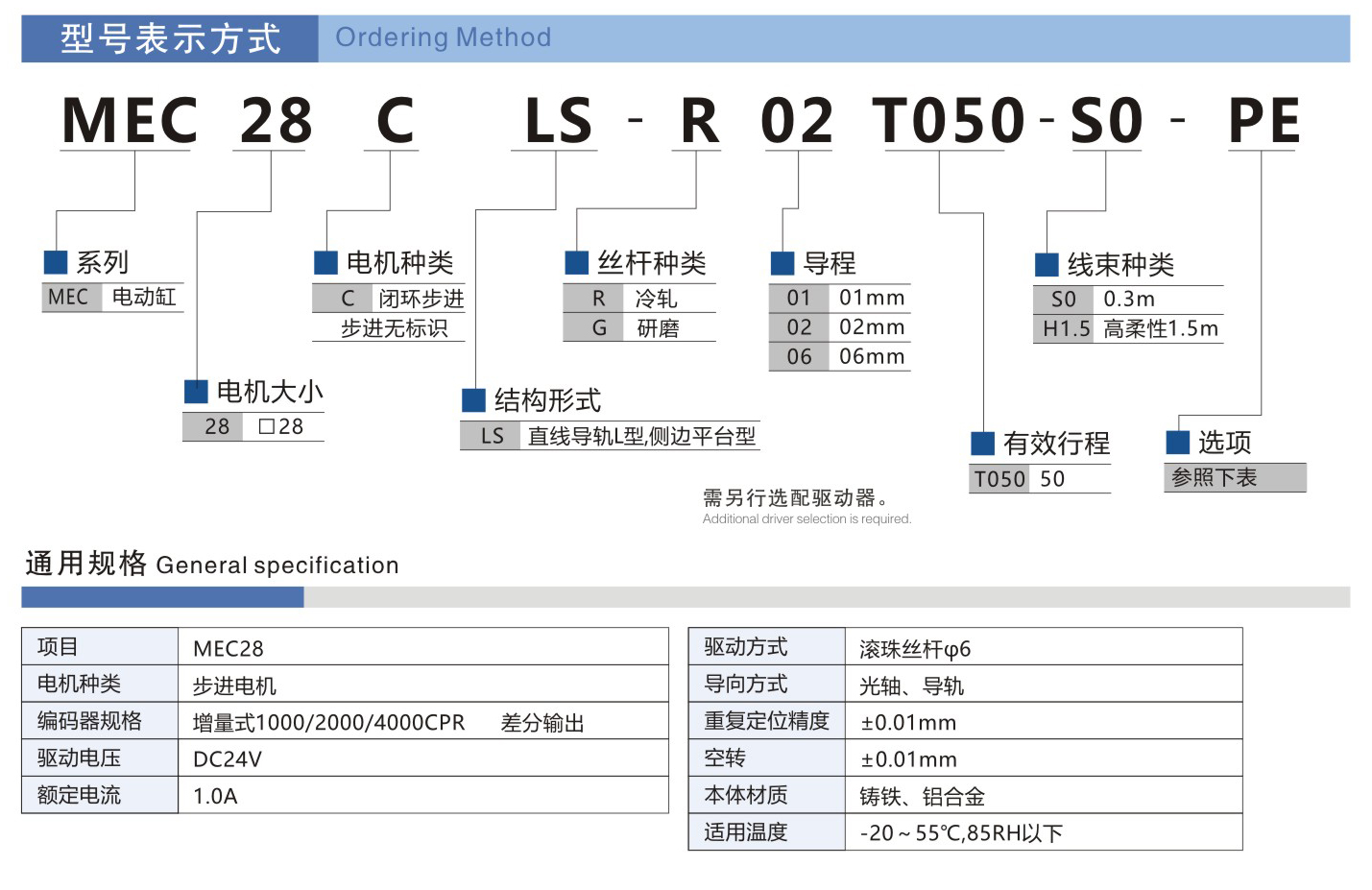Click the '闭环步进' motor type entry

click(421, 299)
